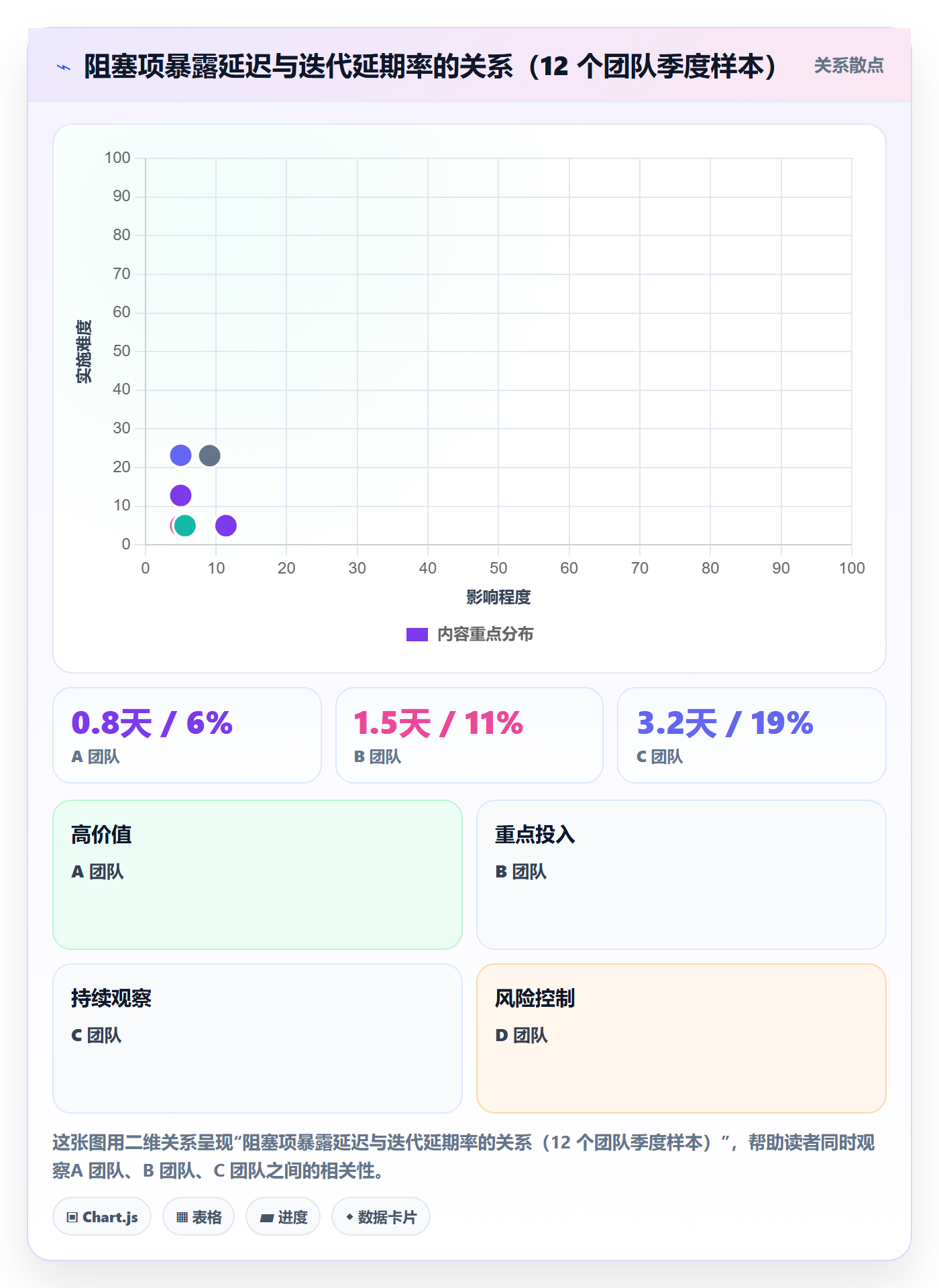This screenshot has width=939, height=1288.
Task: Click the 数据卡片 tag chip
Action: 381,1217
